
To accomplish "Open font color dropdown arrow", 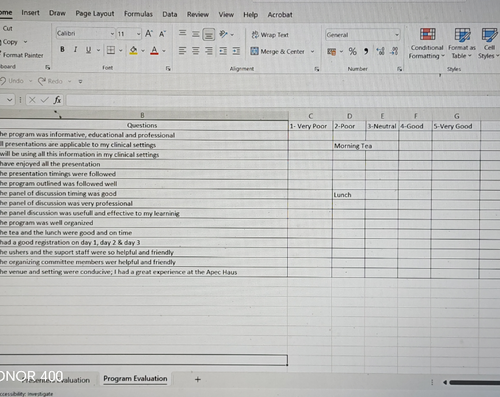I will (164, 51).
